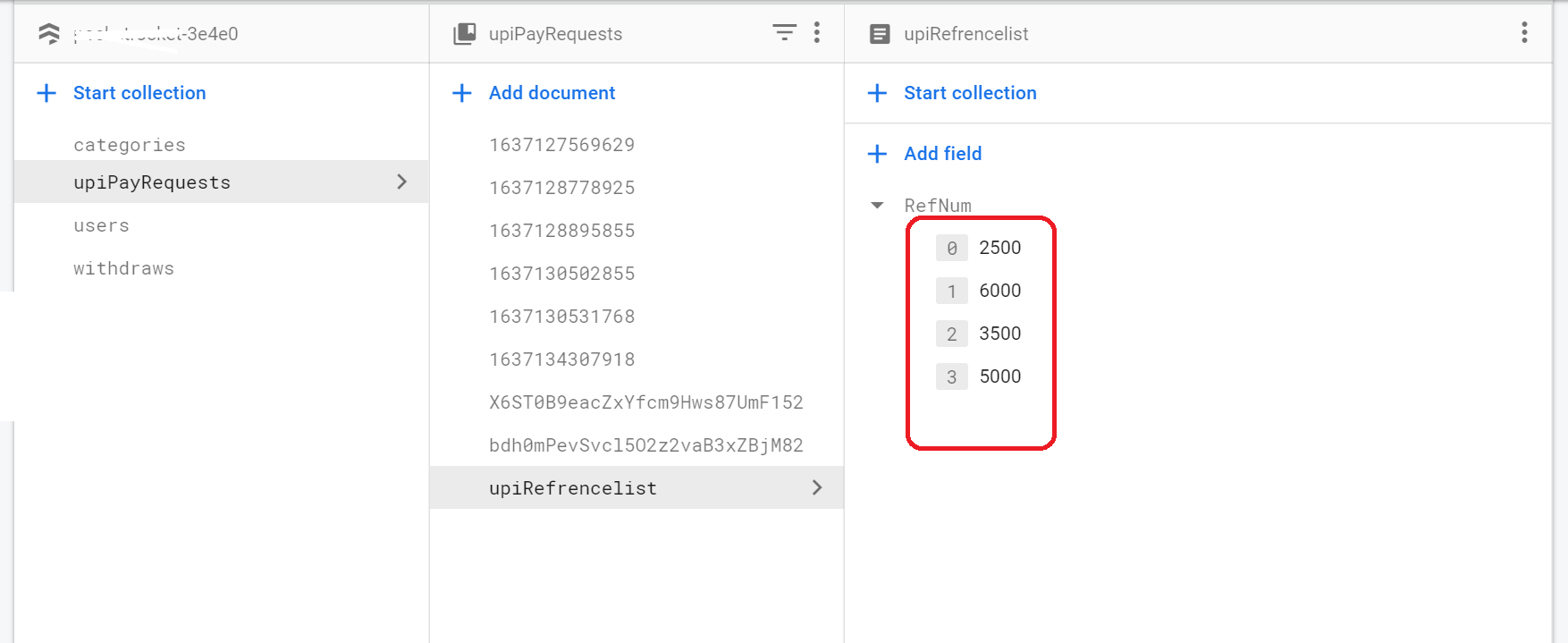
Task: Select array value 6000 at index 1
Action: pyautogui.click(x=999, y=291)
